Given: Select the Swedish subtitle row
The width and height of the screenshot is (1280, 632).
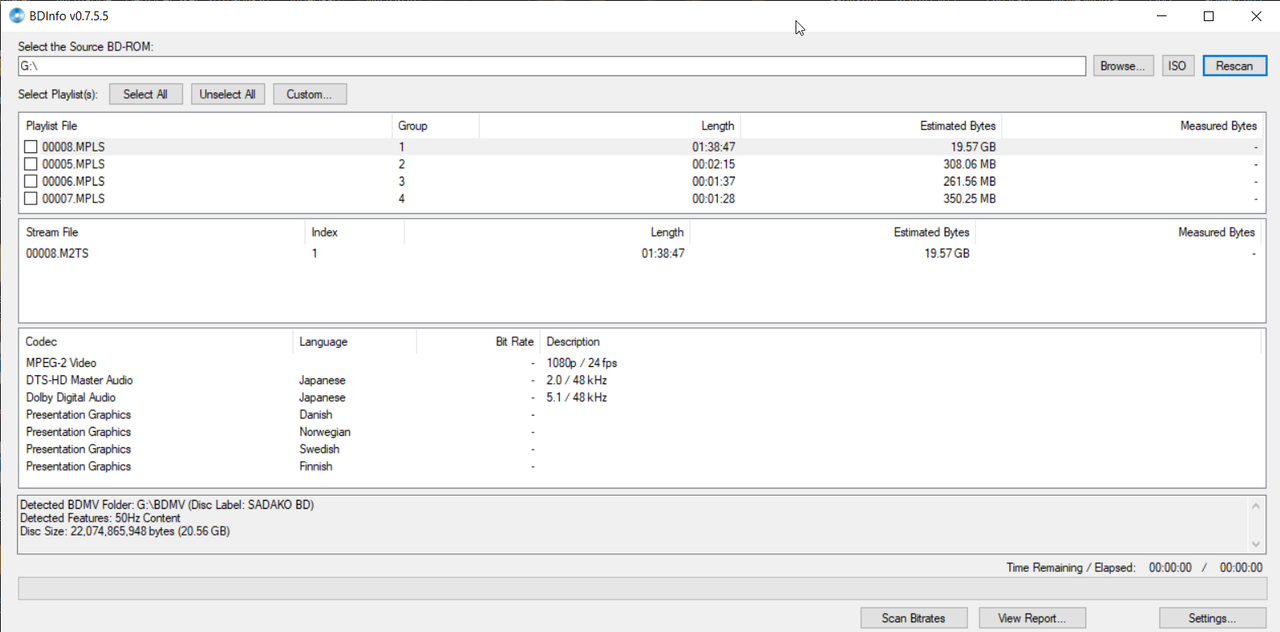Looking at the screenshot, I should click(640, 449).
